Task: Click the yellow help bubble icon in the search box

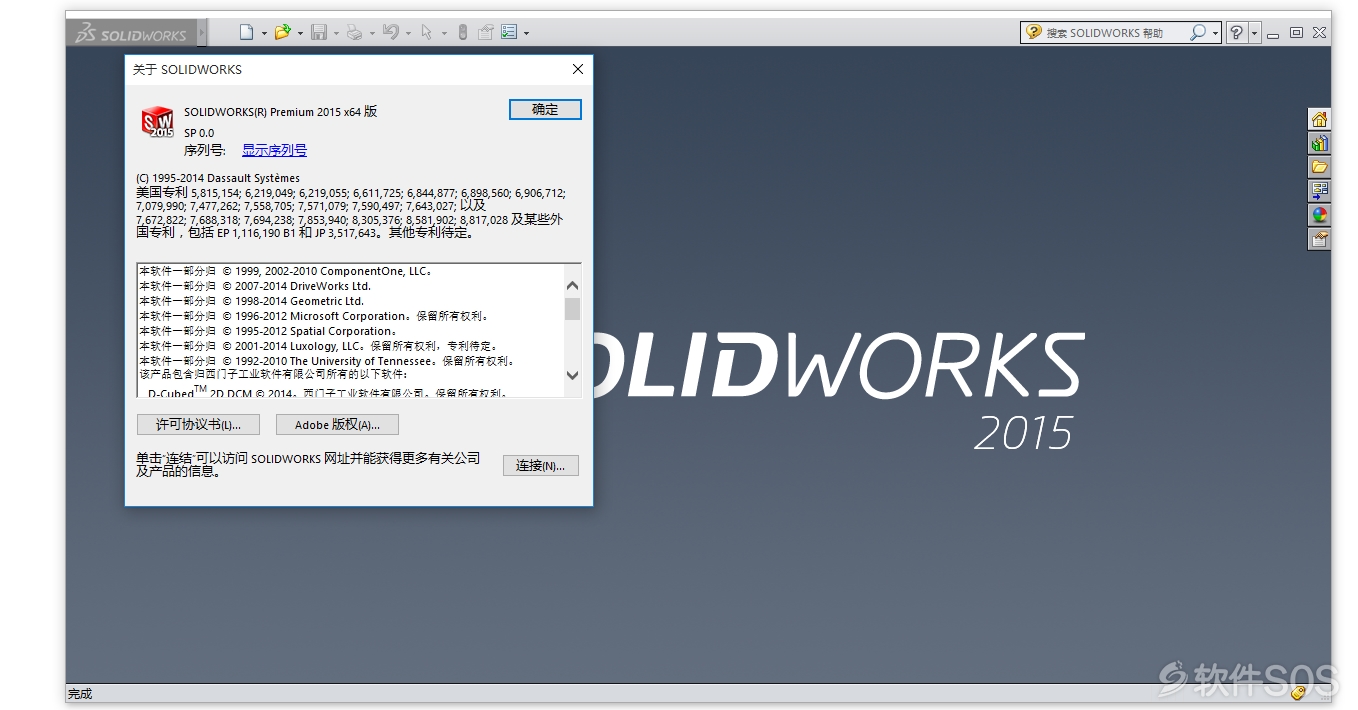Action: (1034, 33)
